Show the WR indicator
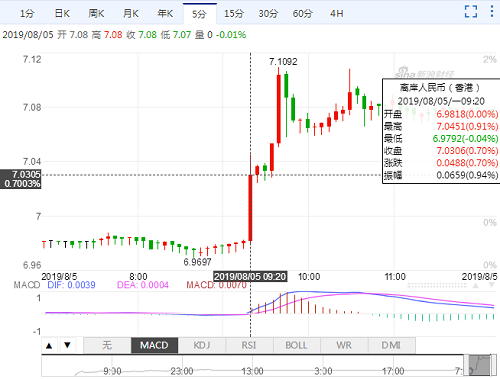 pyautogui.click(x=344, y=345)
